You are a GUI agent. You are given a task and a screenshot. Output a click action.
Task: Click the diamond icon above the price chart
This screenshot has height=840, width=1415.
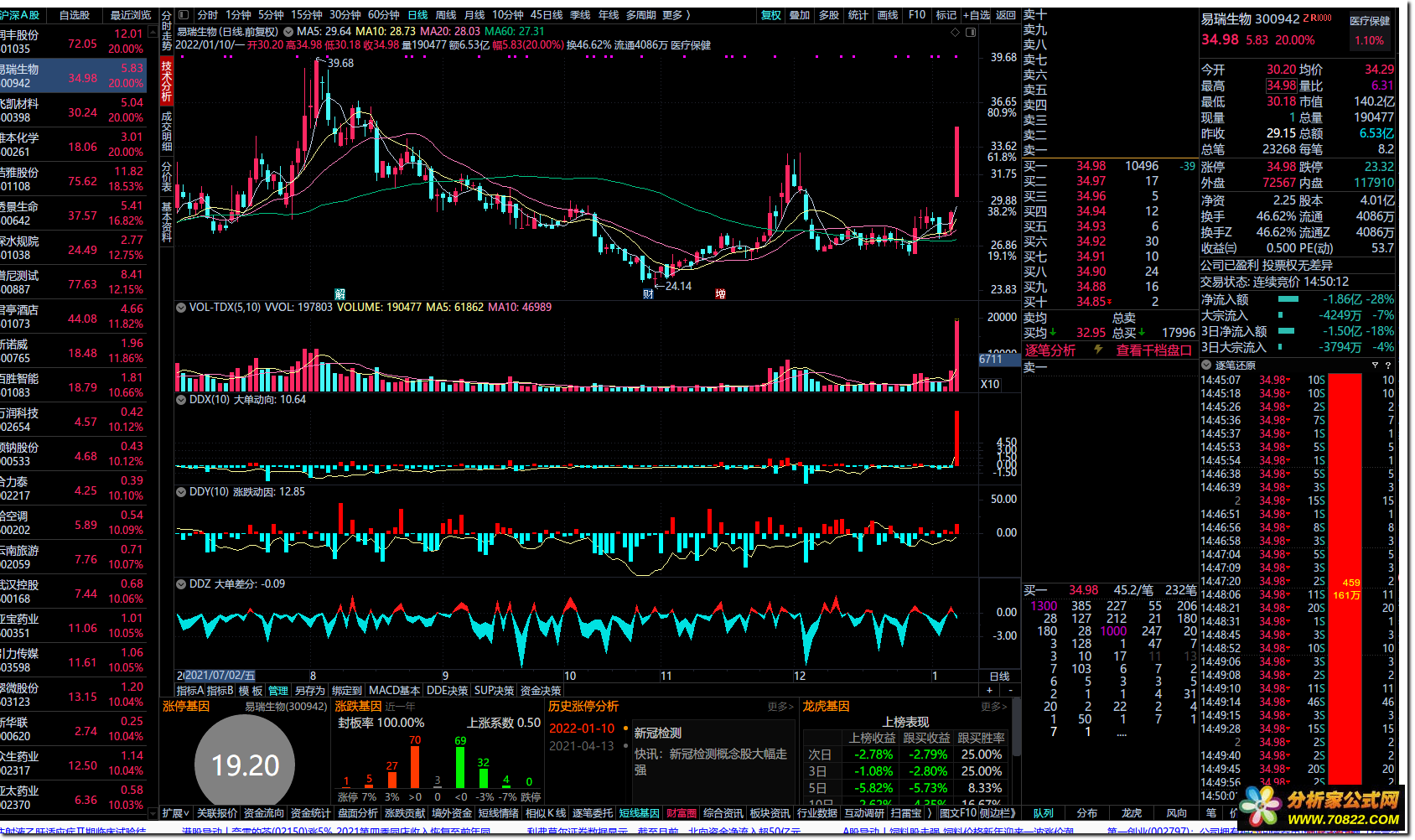tap(955, 32)
